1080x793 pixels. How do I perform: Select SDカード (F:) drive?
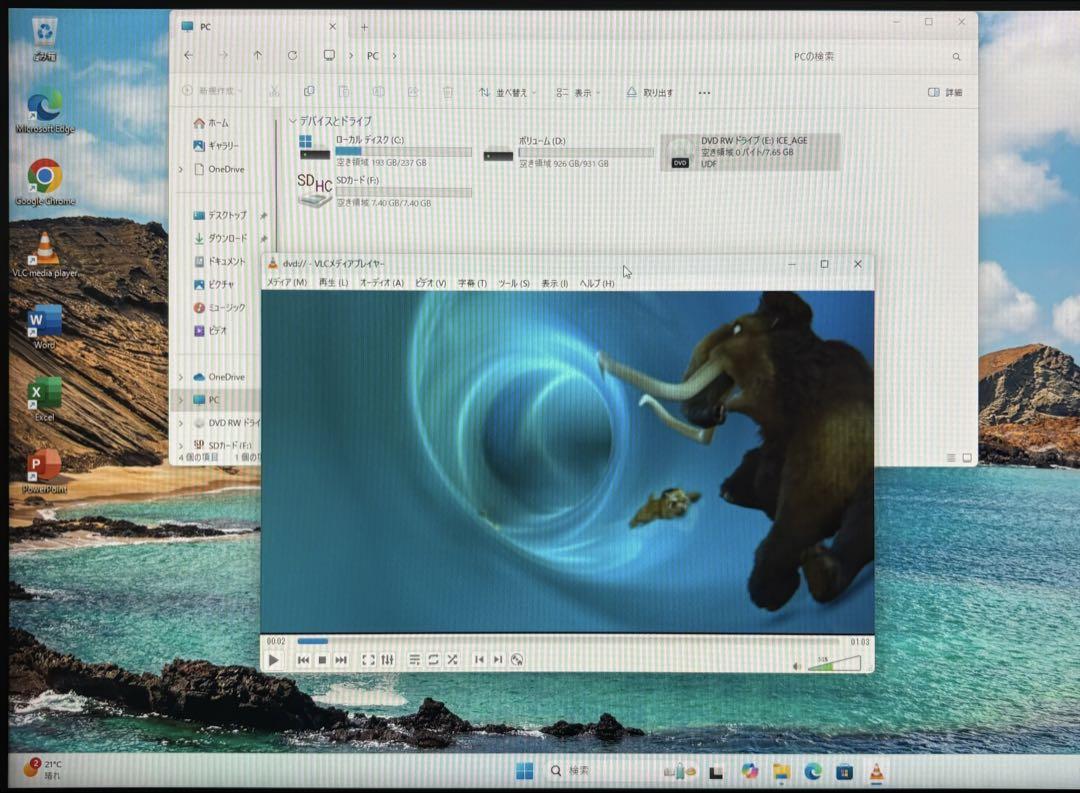[x=386, y=191]
